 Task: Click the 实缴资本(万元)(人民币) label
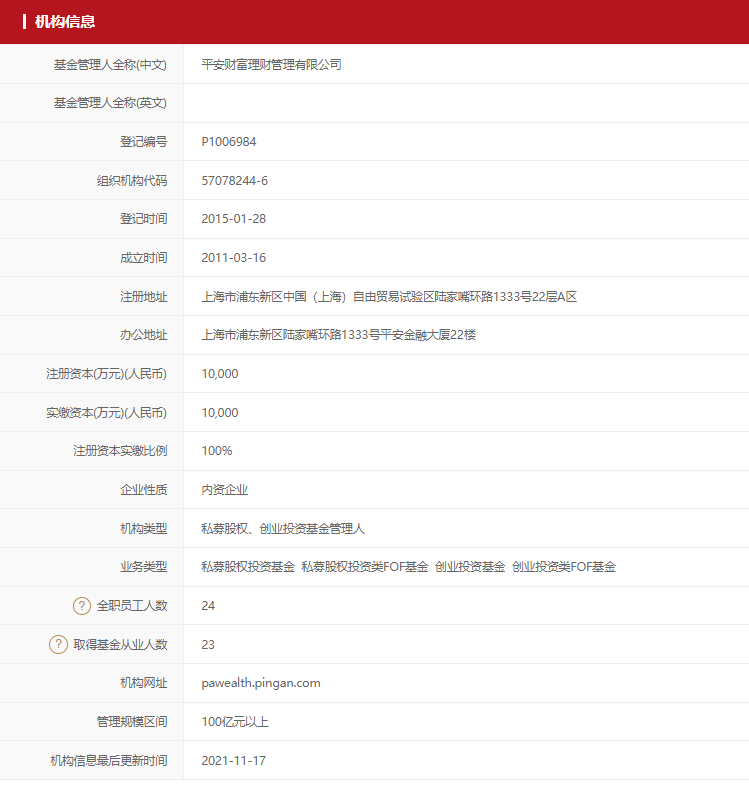[106, 413]
